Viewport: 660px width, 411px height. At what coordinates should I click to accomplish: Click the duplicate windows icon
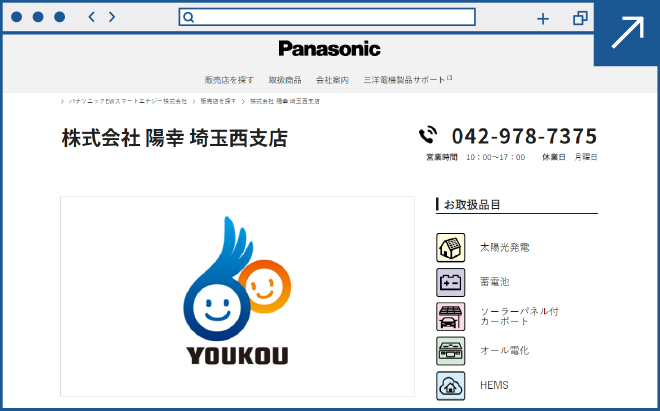pos(580,18)
